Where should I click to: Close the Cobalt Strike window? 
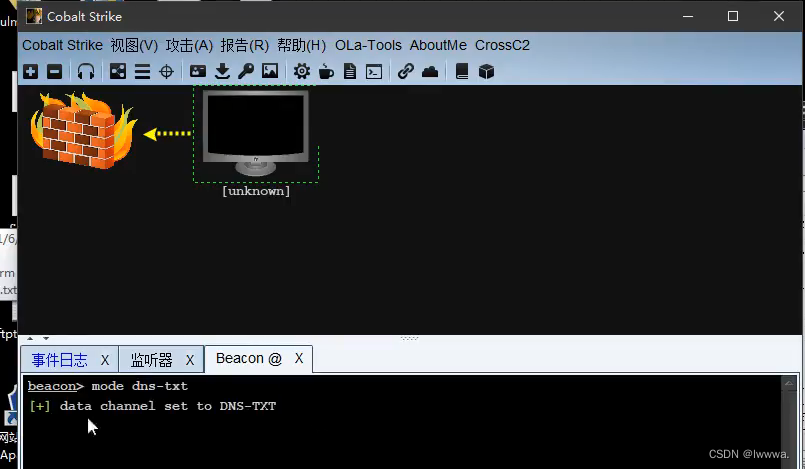[x=779, y=16]
